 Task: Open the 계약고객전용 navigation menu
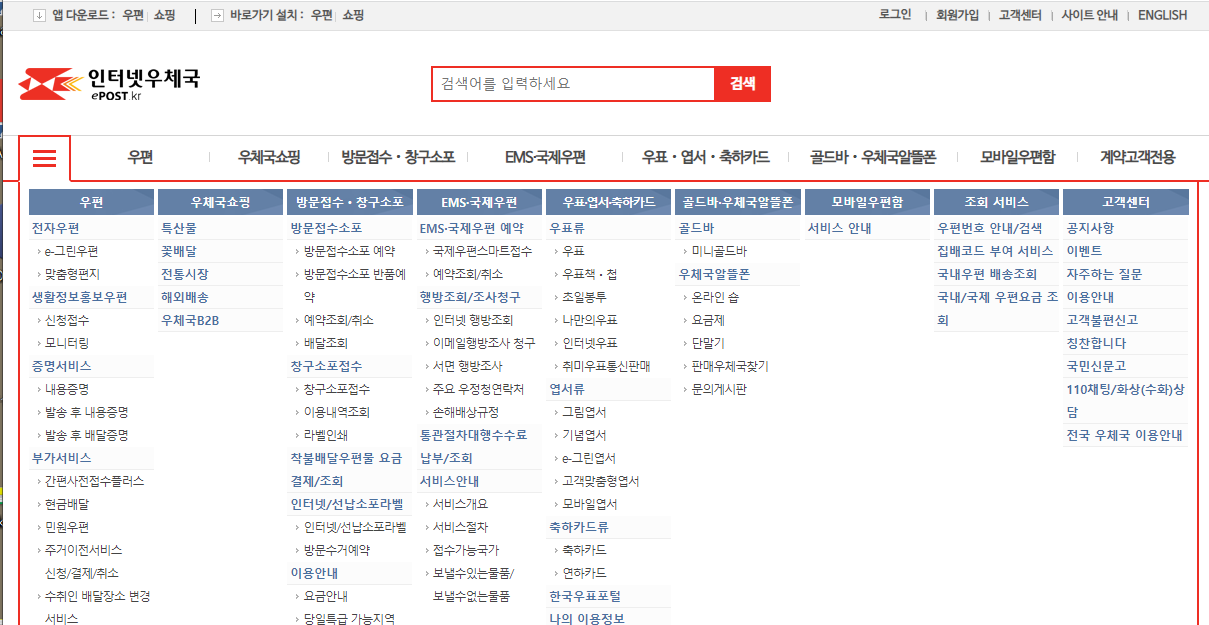(1138, 157)
